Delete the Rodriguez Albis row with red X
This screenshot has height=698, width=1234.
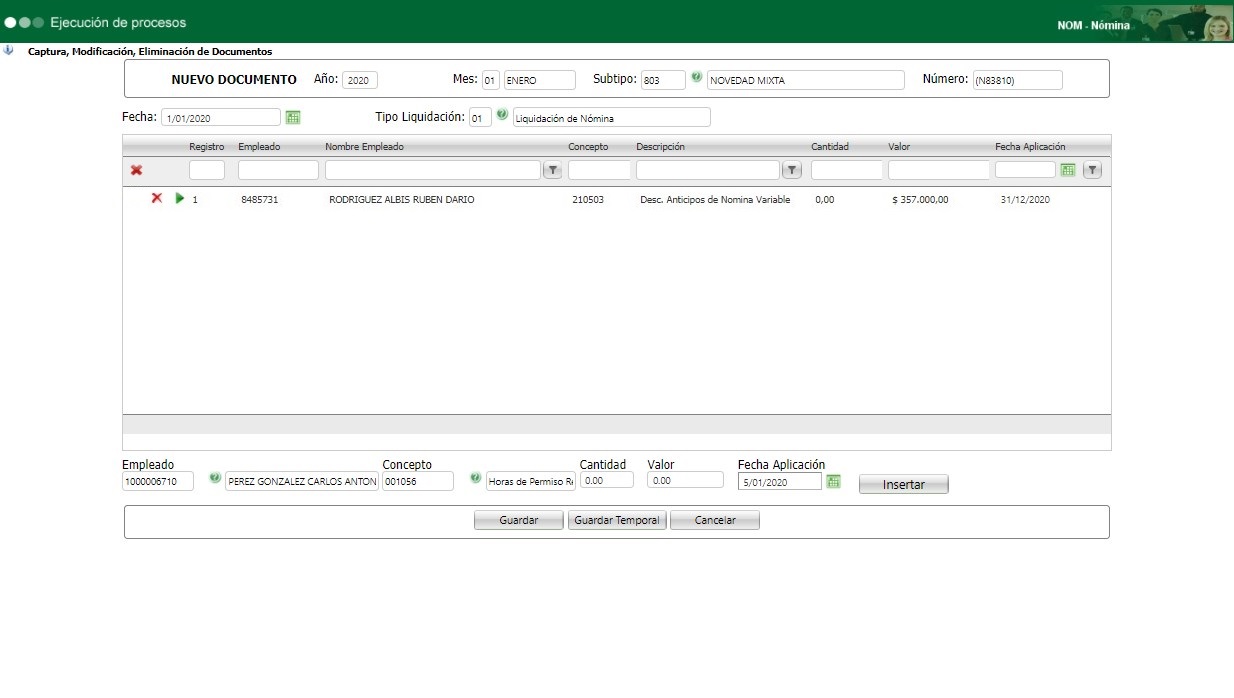156,199
